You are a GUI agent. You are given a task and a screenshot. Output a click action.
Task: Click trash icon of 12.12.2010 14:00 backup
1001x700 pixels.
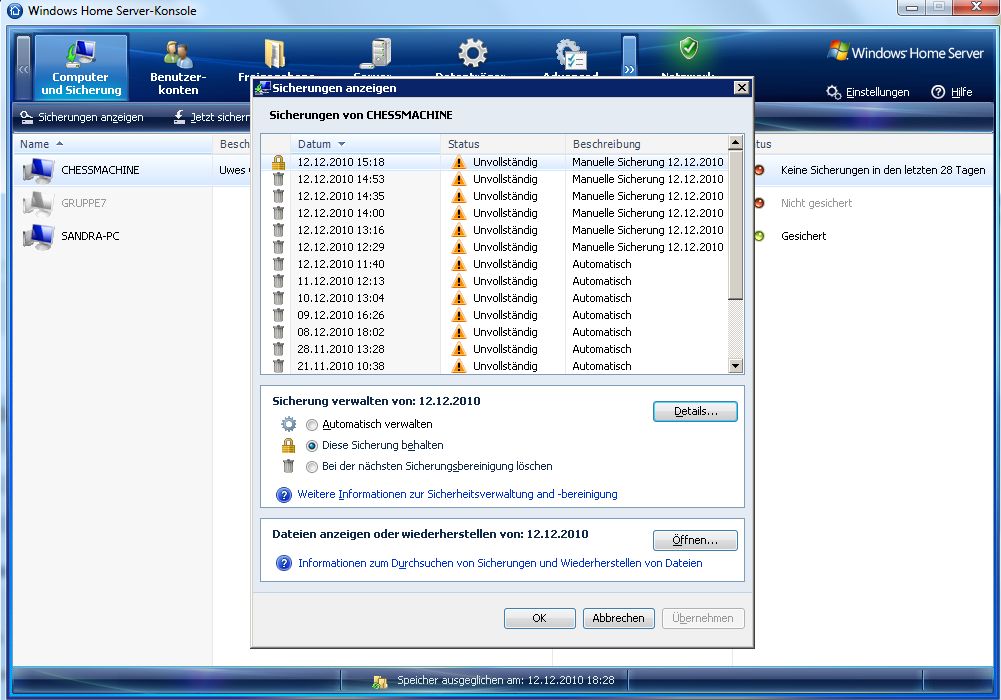point(278,213)
